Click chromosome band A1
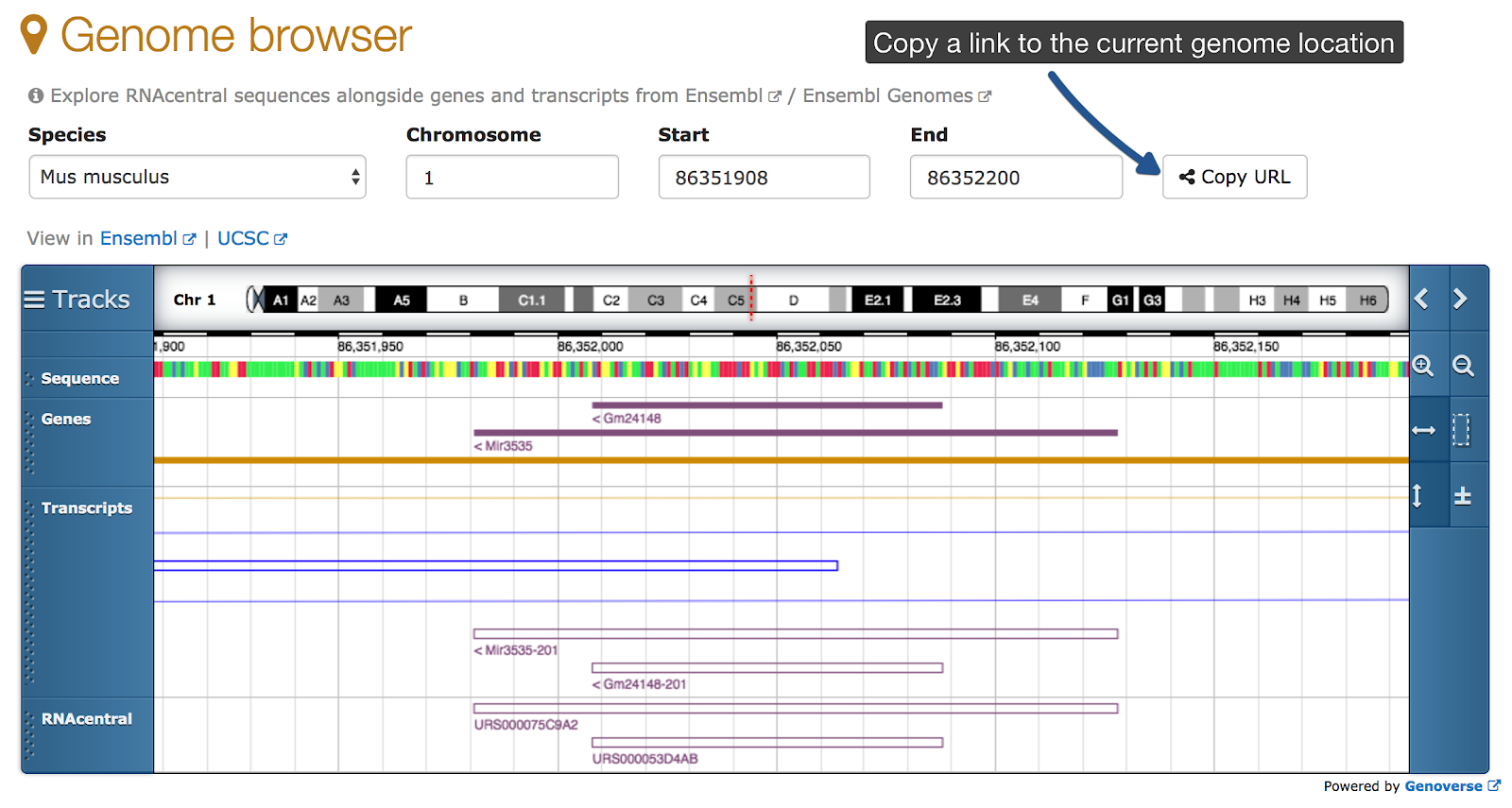This screenshot has height=808, width=1512. pyautogui.click(x=281, y=301)
